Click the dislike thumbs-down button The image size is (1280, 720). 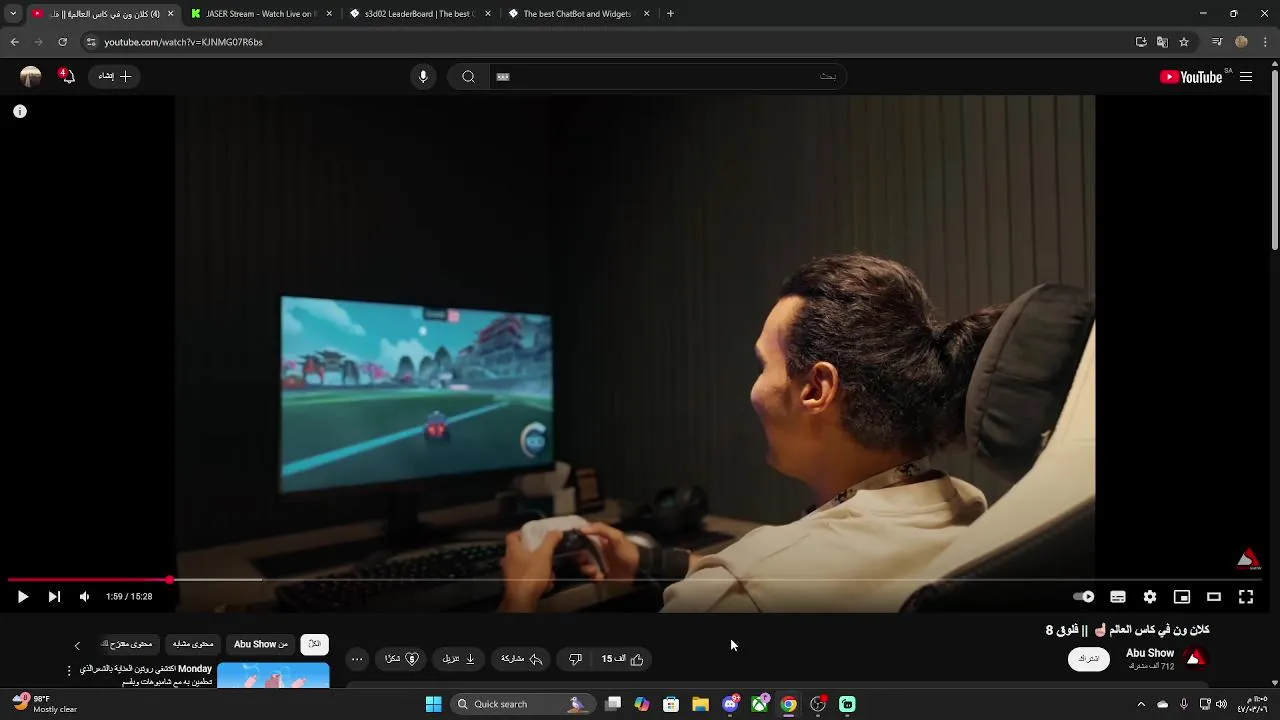coord(575,659)
